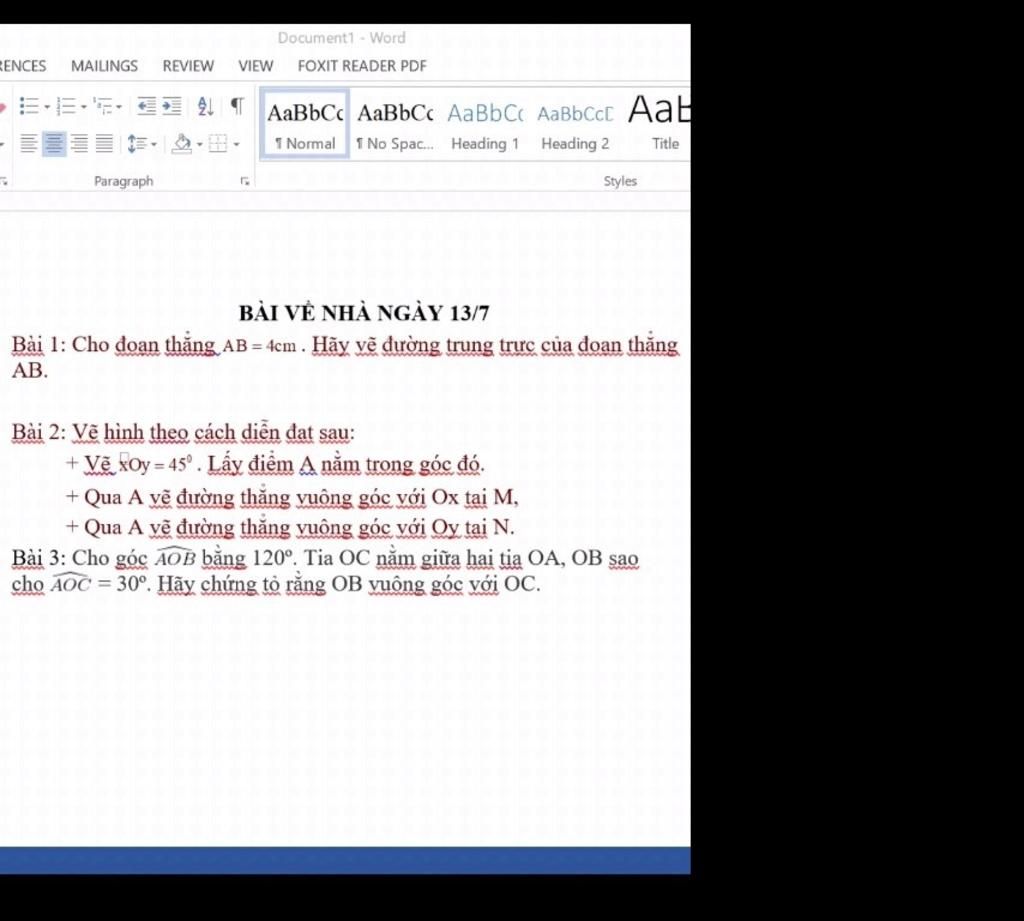Apply the No Spacing style
This screenshot has width=1024, height=921.
coord(395,125)
